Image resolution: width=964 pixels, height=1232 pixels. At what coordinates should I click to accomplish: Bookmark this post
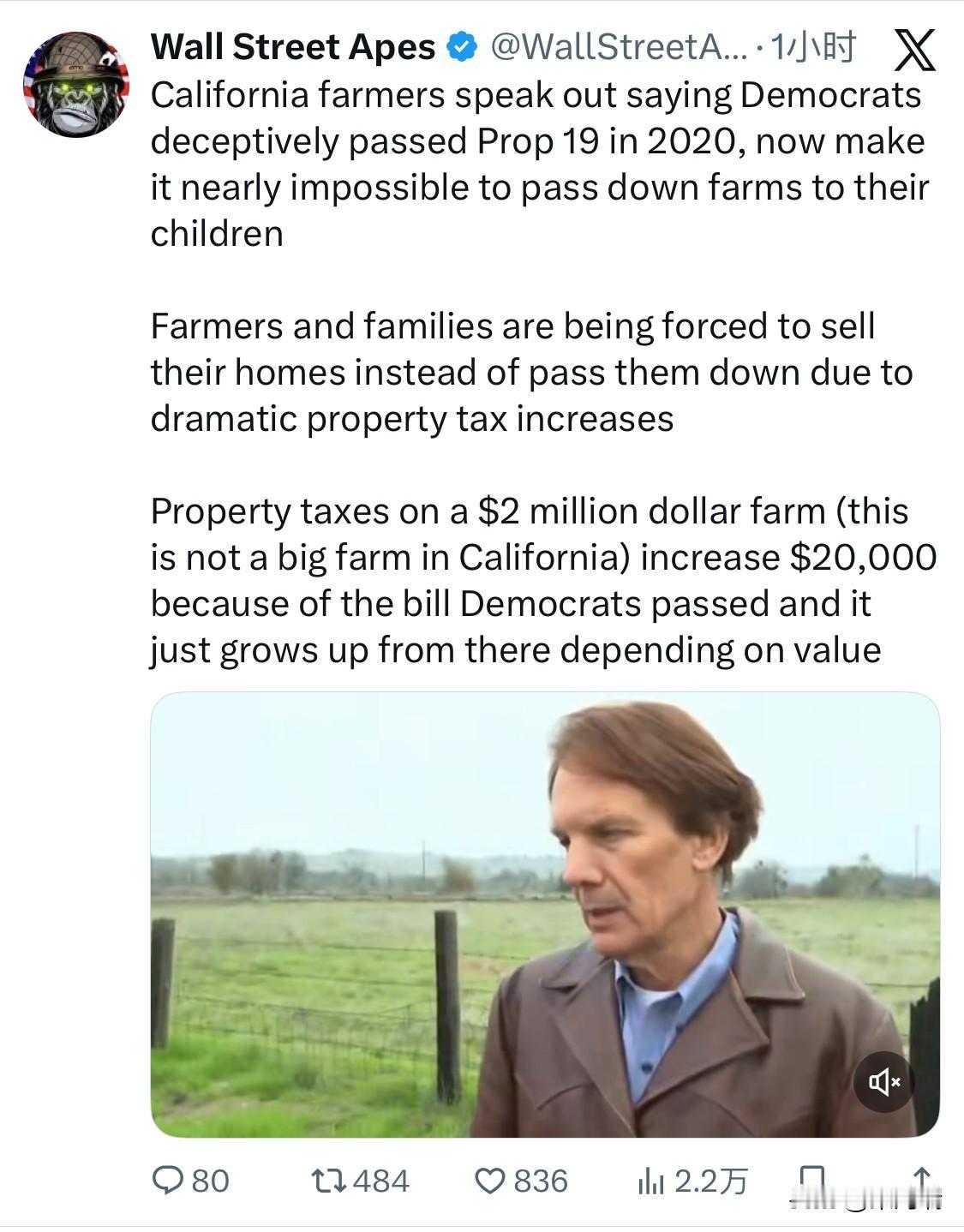811,1181
